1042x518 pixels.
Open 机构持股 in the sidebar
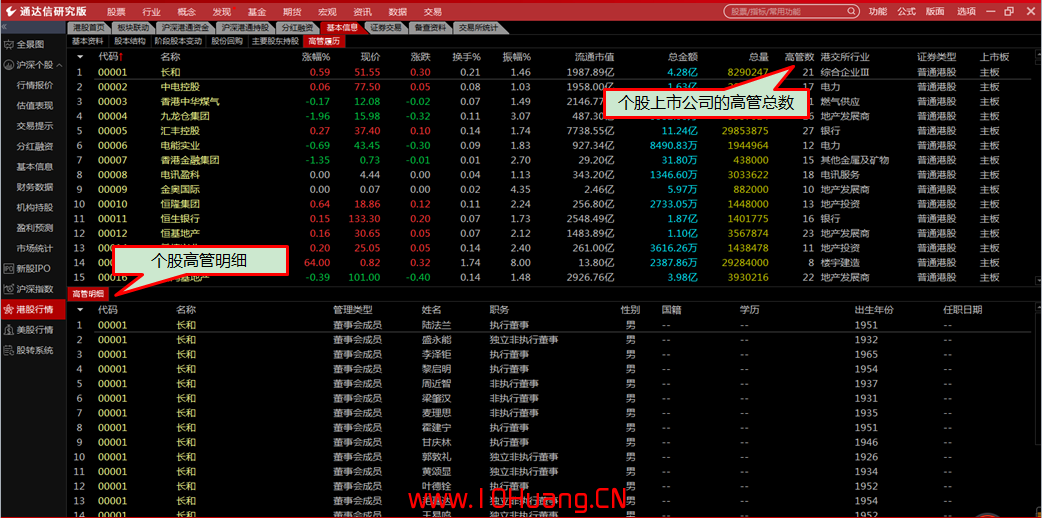pos(35,207)
